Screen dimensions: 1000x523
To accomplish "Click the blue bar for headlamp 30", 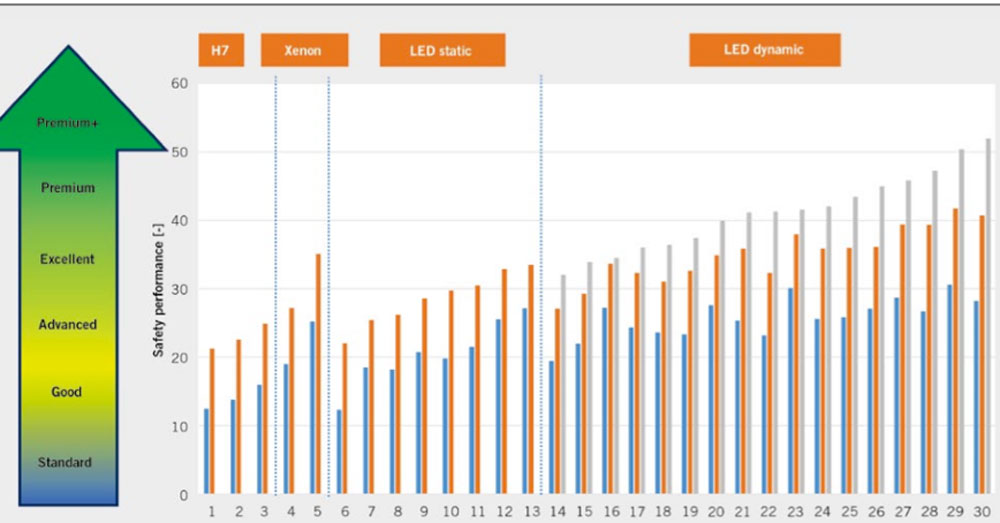I will 976,397.
